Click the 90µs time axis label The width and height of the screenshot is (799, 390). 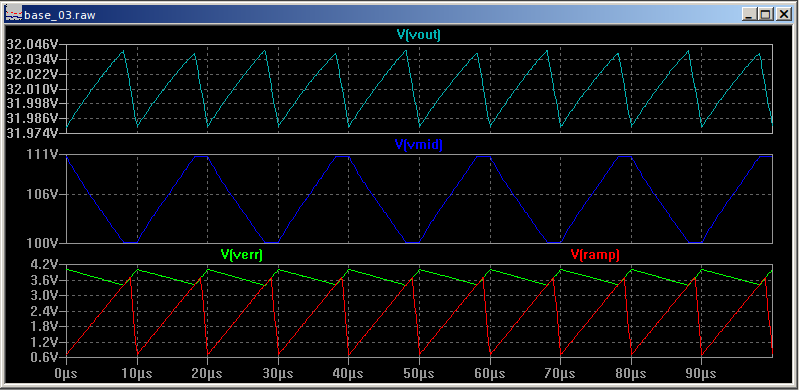702,374
